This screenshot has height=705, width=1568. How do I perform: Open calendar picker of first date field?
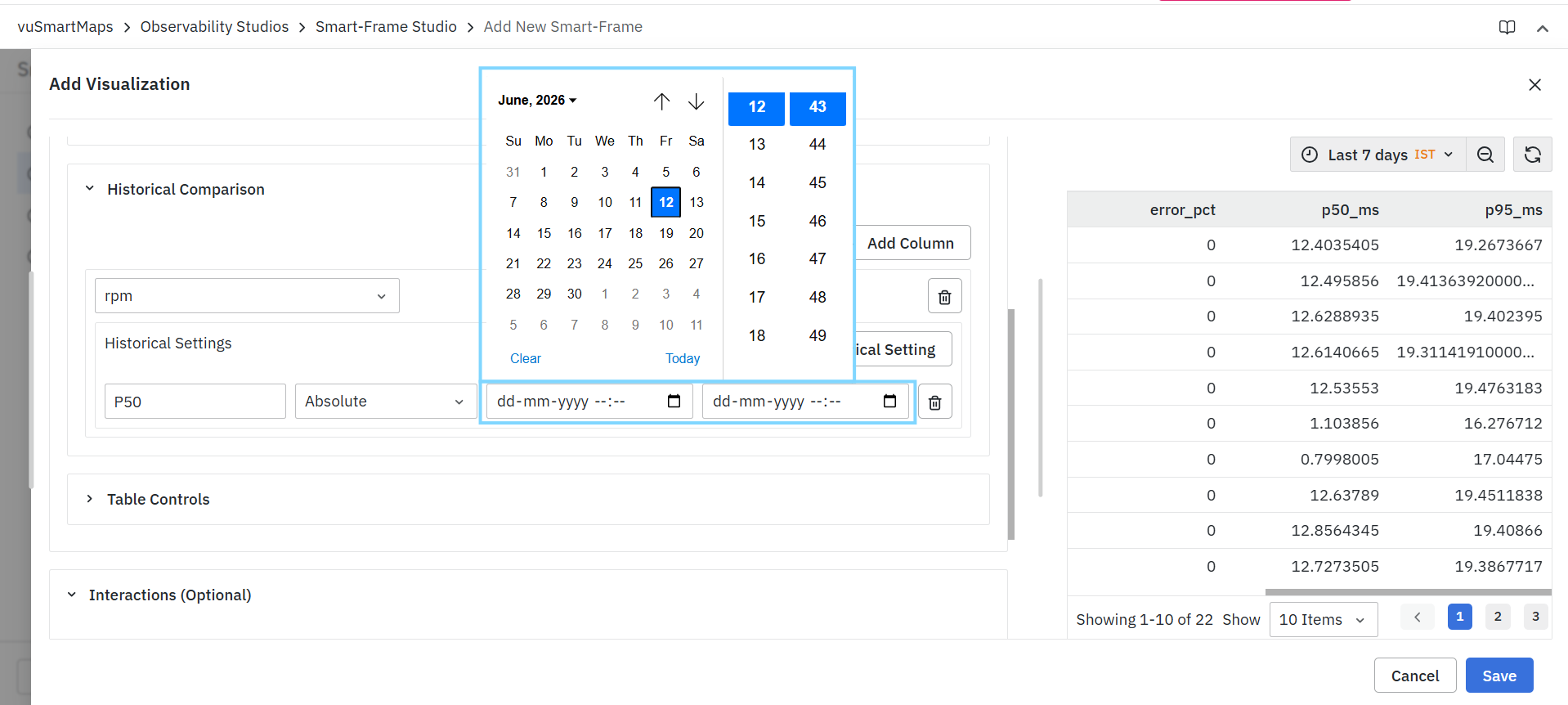(674, 401)
